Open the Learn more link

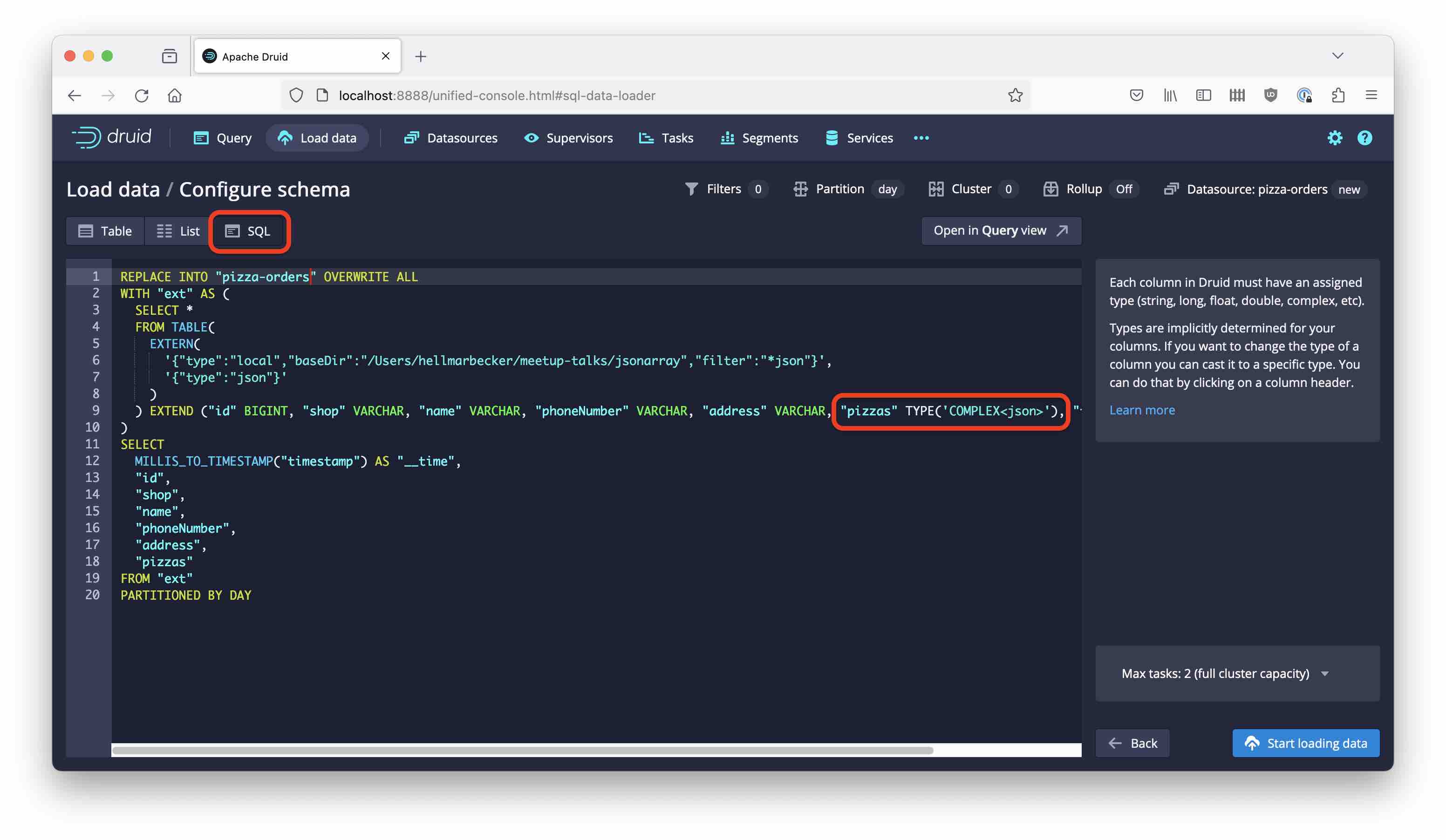coord(1141,410)
